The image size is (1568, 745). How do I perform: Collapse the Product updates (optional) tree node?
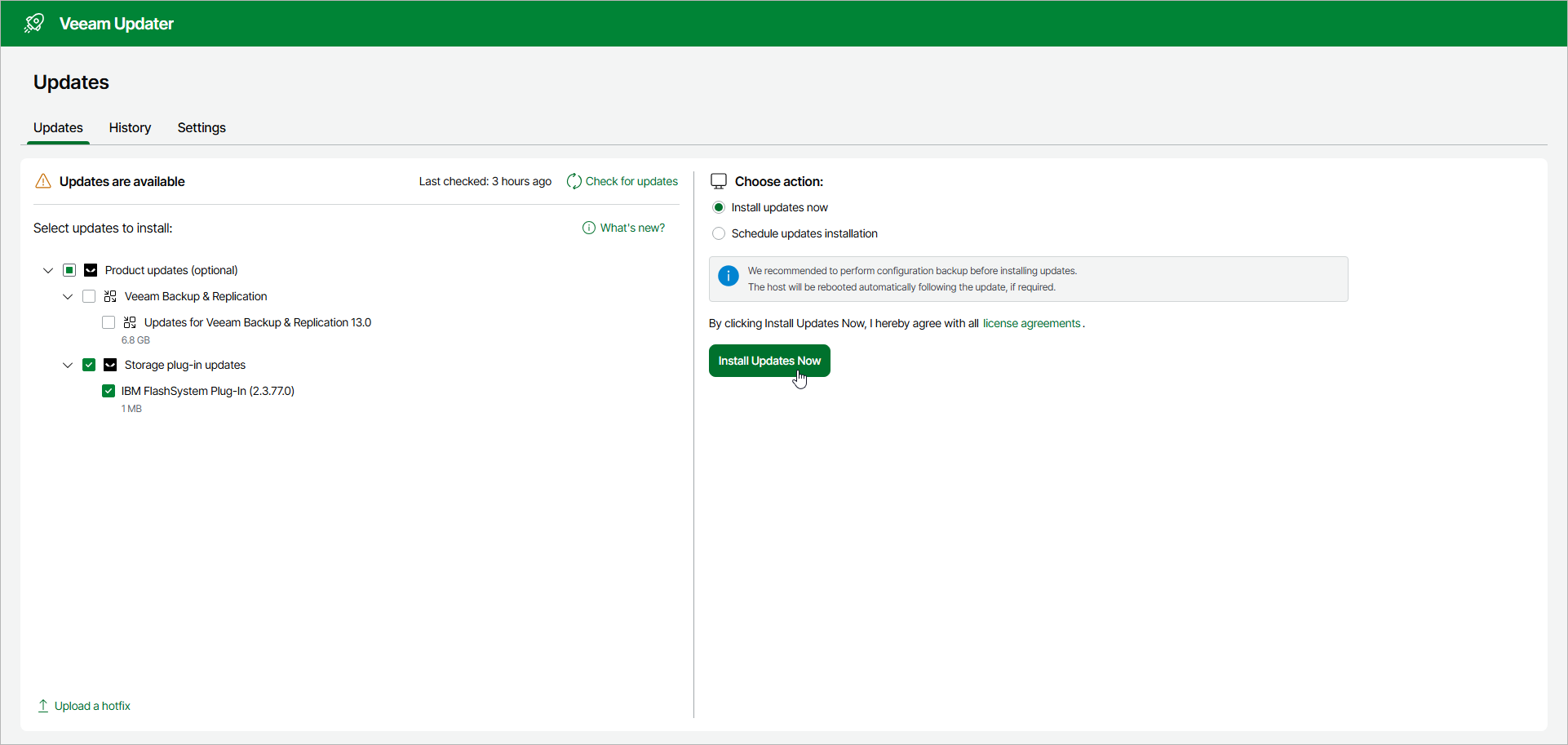48,270
